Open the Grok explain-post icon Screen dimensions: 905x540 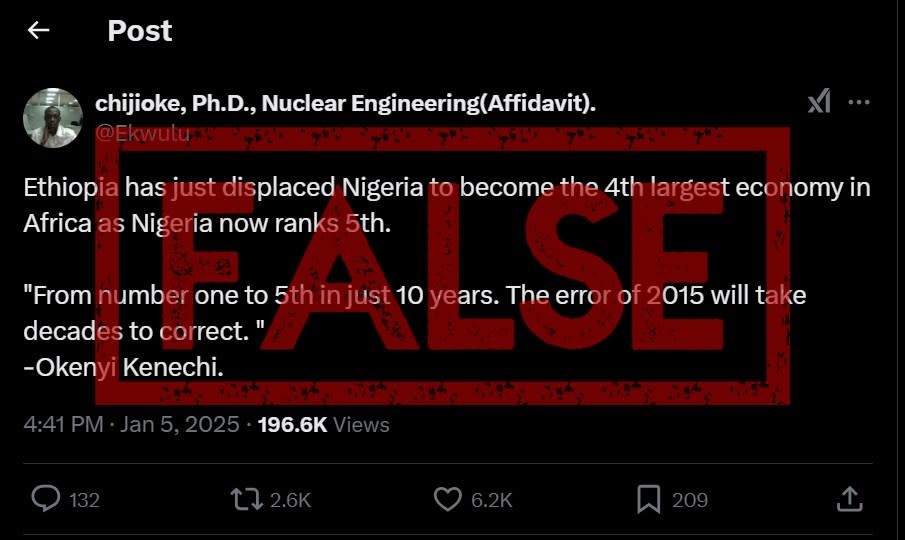tap(819, 102)
